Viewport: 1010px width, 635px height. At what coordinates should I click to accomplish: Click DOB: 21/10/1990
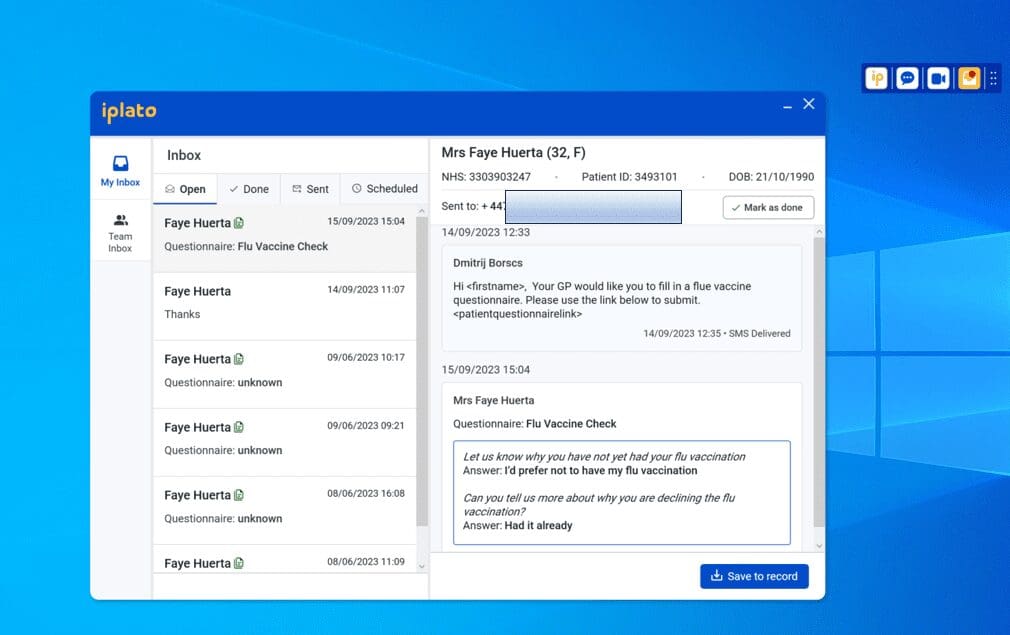771,176
